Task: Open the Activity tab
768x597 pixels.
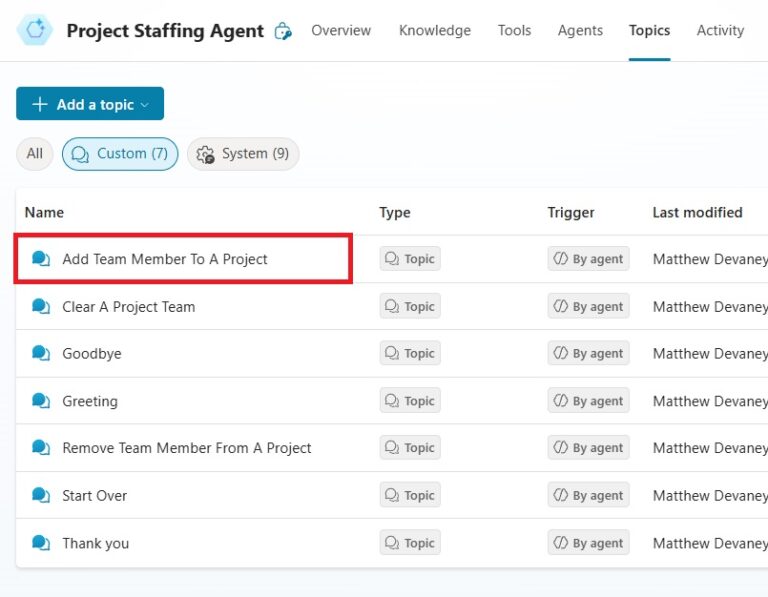Action: pyautogui.click(x=720, y=31)
